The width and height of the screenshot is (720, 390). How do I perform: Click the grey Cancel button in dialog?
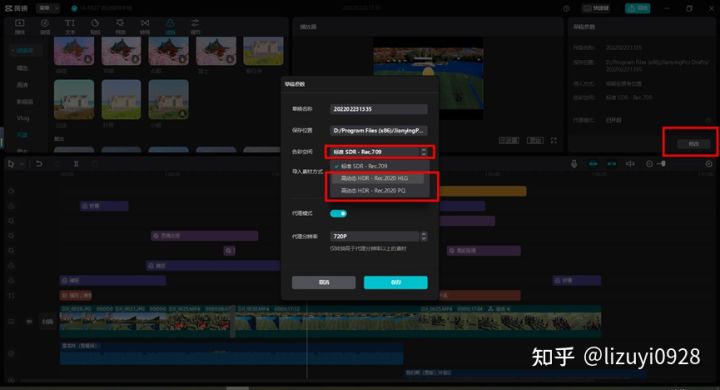(324, 282)
